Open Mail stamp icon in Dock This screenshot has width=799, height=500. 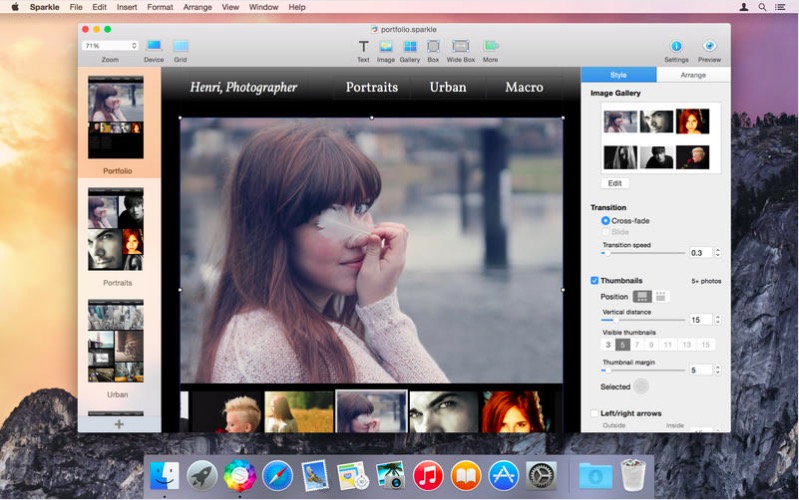click(315, 476)
